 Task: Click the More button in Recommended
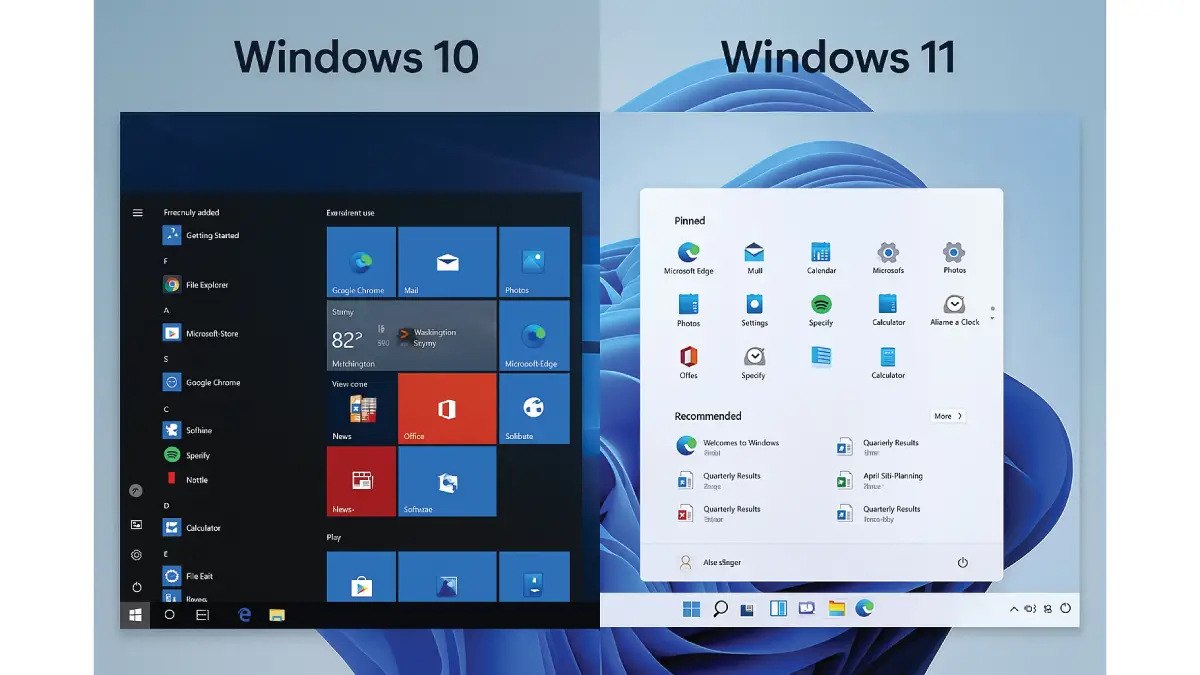[x=948, y=416]
